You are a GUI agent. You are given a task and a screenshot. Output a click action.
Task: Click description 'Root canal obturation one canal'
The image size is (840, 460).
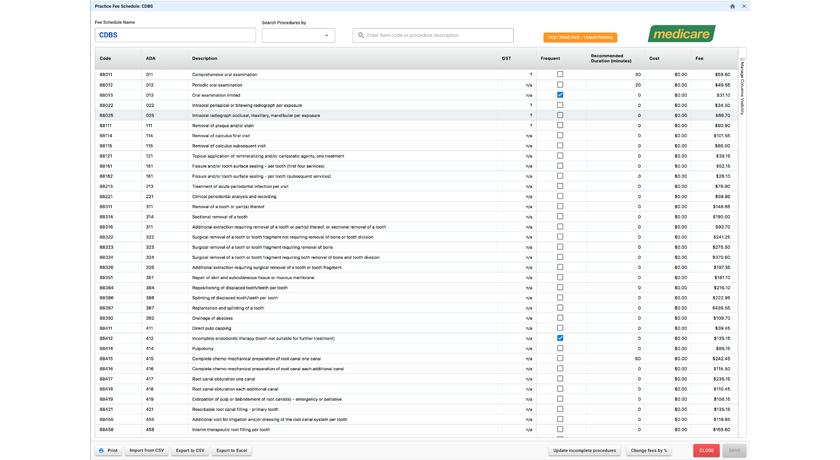pyautogui.click(x=223, y=379)
